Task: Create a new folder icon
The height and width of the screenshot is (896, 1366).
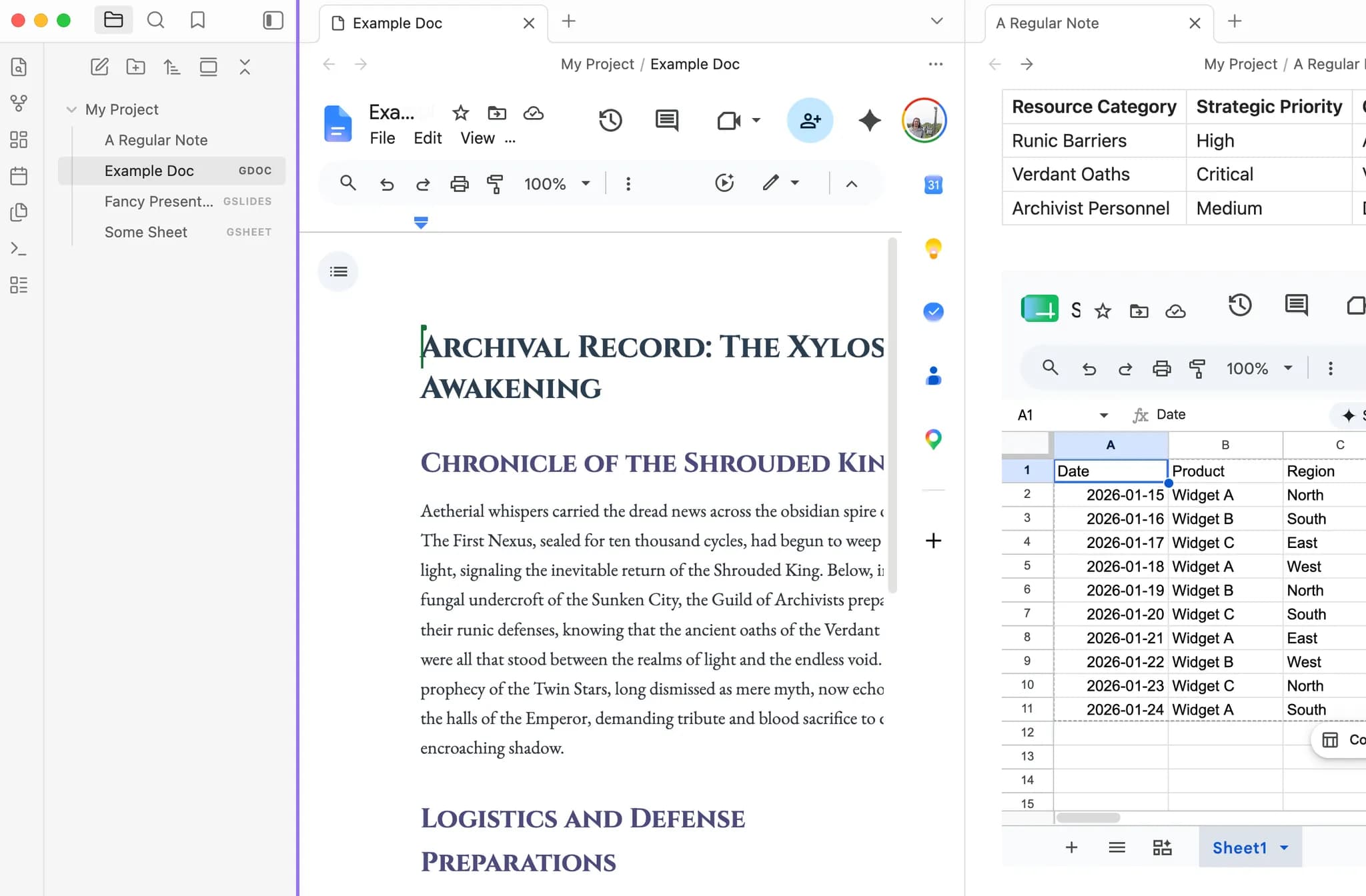Action: (135, 67)
